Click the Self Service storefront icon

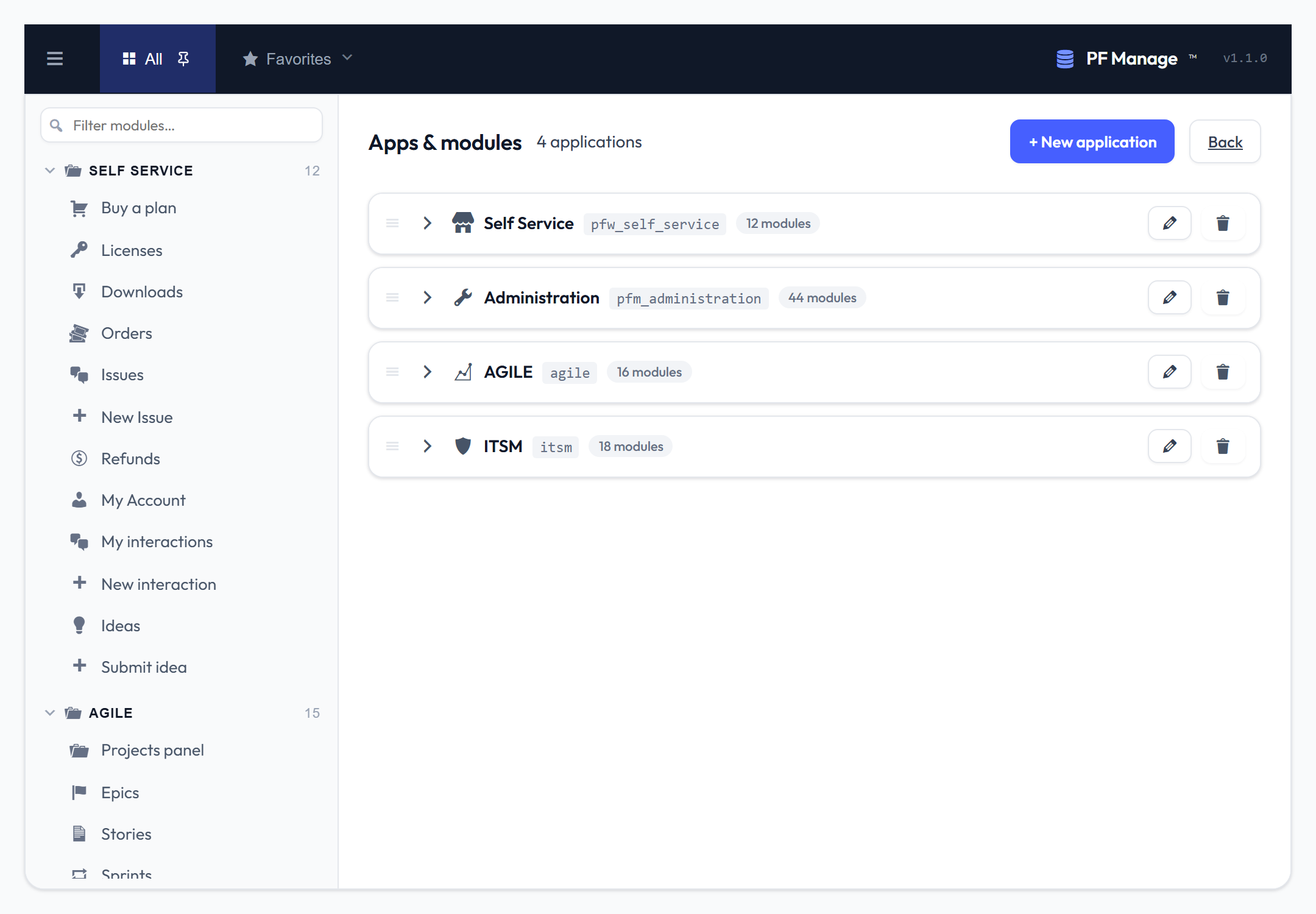point(463,223)
